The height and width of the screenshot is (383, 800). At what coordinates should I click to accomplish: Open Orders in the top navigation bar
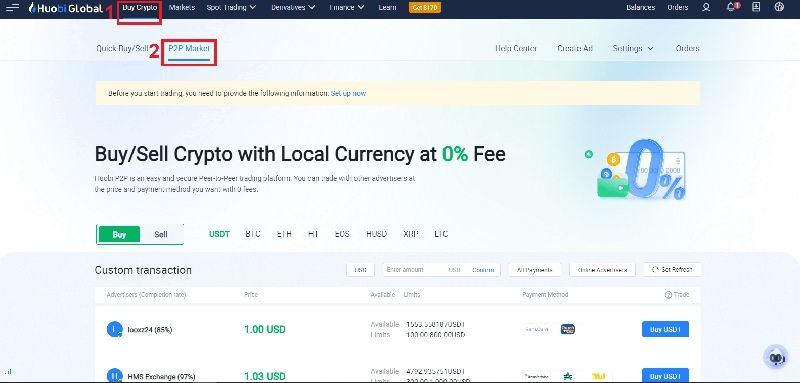point(678,7)
